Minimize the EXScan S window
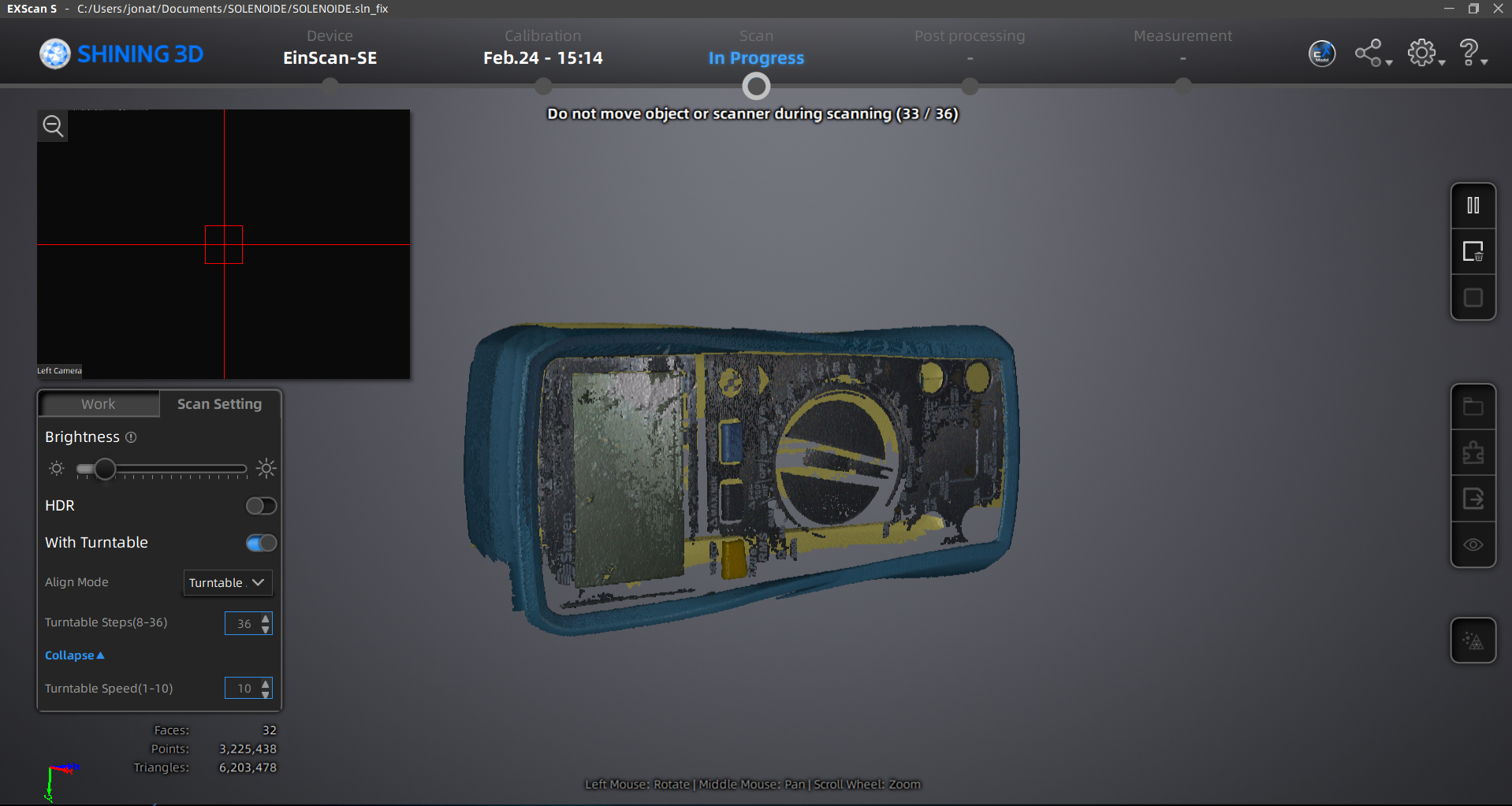Screen dimensions: 1512x806 (x=1449, y=9)
